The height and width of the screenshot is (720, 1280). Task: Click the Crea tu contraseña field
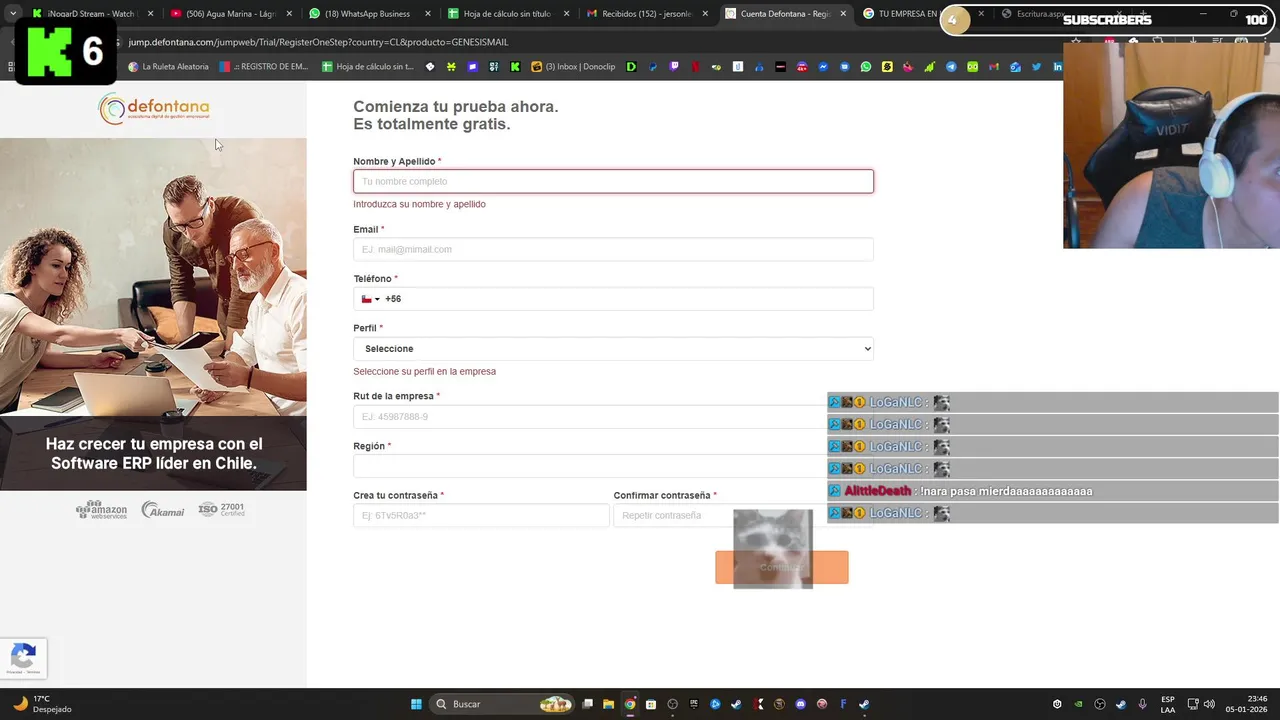click(x=481, y=515)
